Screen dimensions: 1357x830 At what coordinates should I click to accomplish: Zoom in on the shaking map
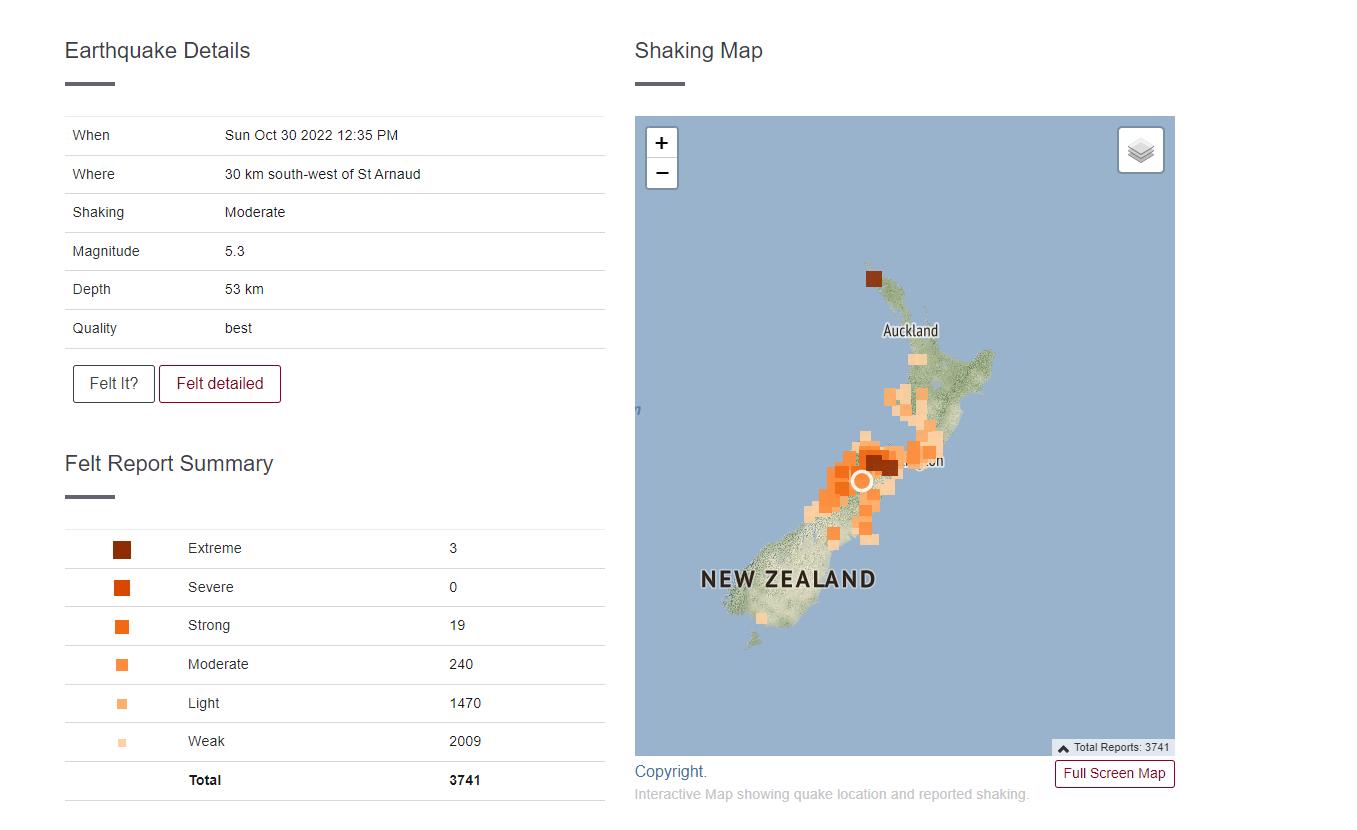(x=661, y=143)
